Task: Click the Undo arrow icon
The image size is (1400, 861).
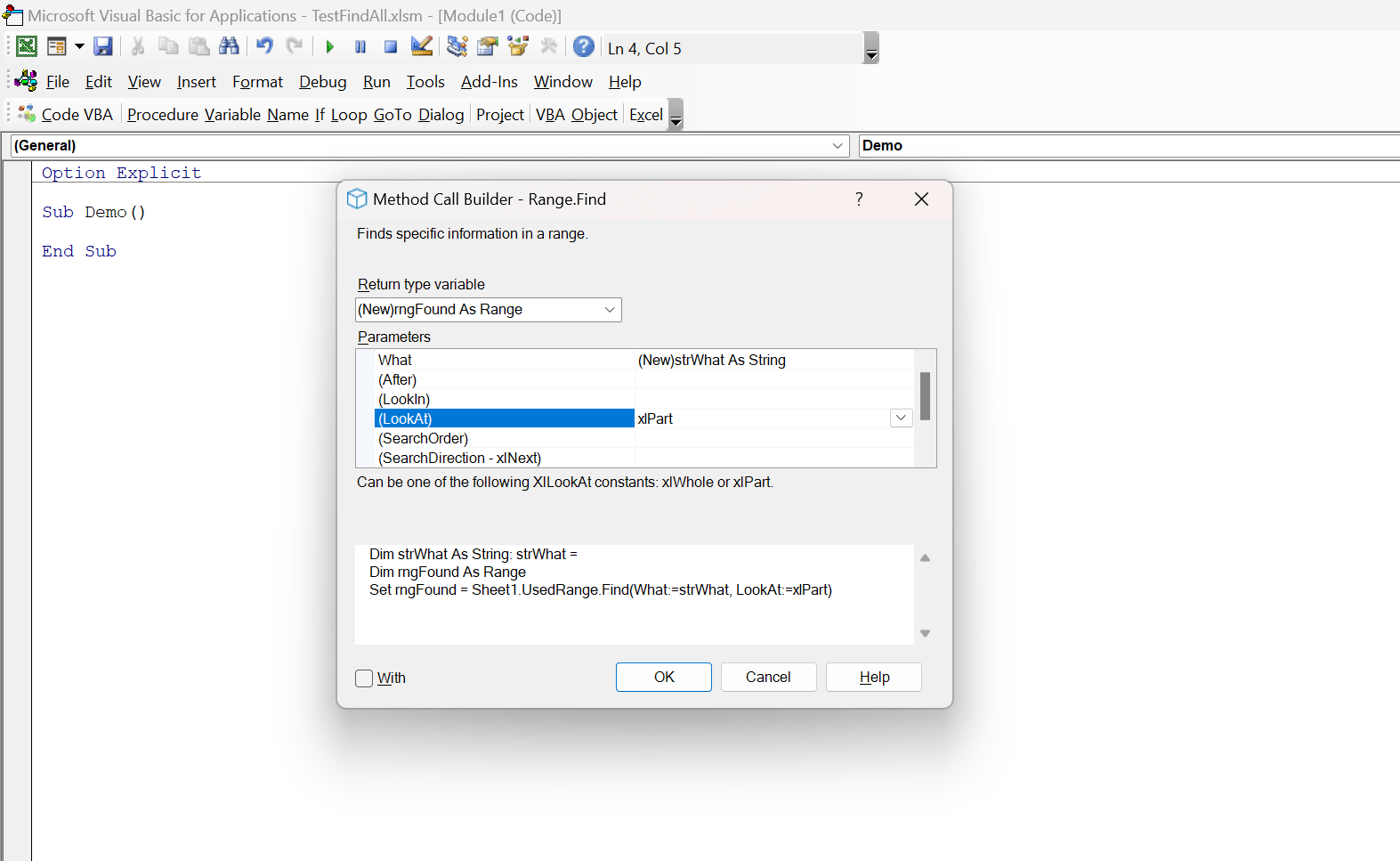Action: point(264,46)
